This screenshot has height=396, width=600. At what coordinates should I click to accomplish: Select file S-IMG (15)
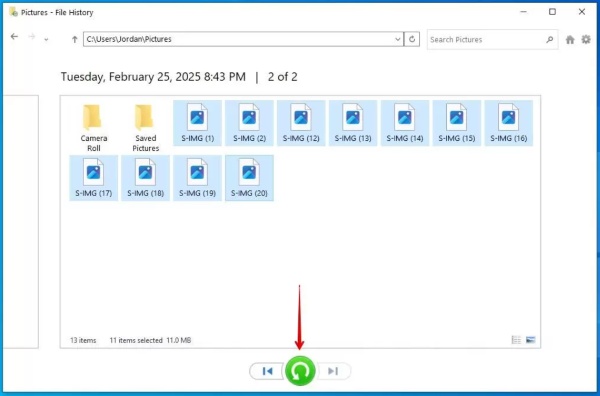[x=457, y=123]
